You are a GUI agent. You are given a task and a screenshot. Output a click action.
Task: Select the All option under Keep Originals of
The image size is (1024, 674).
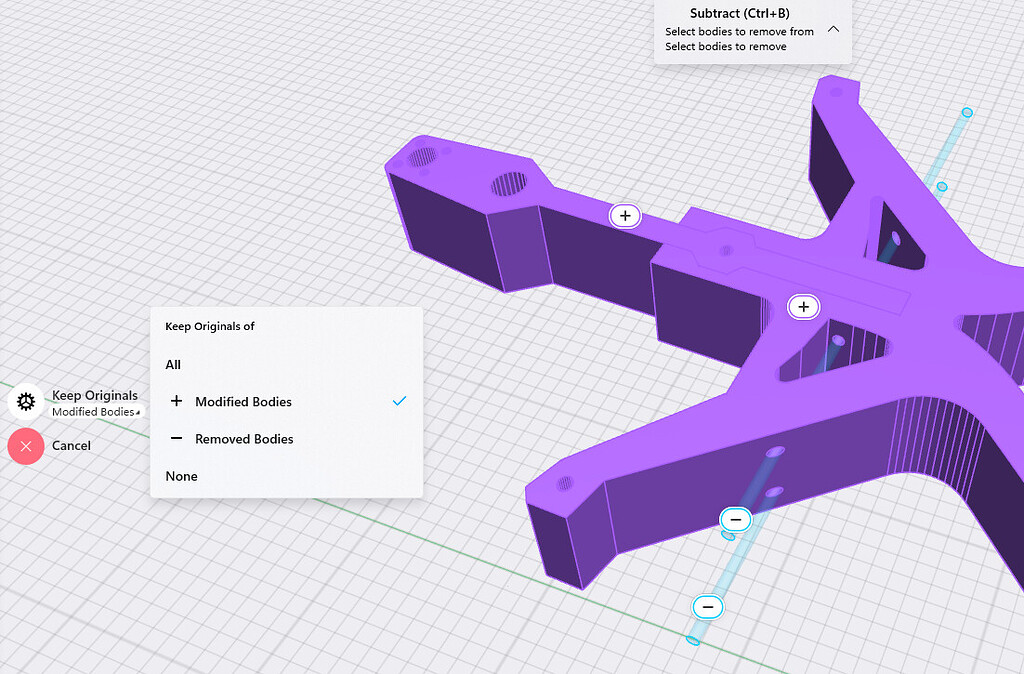[x=172, y=364]
